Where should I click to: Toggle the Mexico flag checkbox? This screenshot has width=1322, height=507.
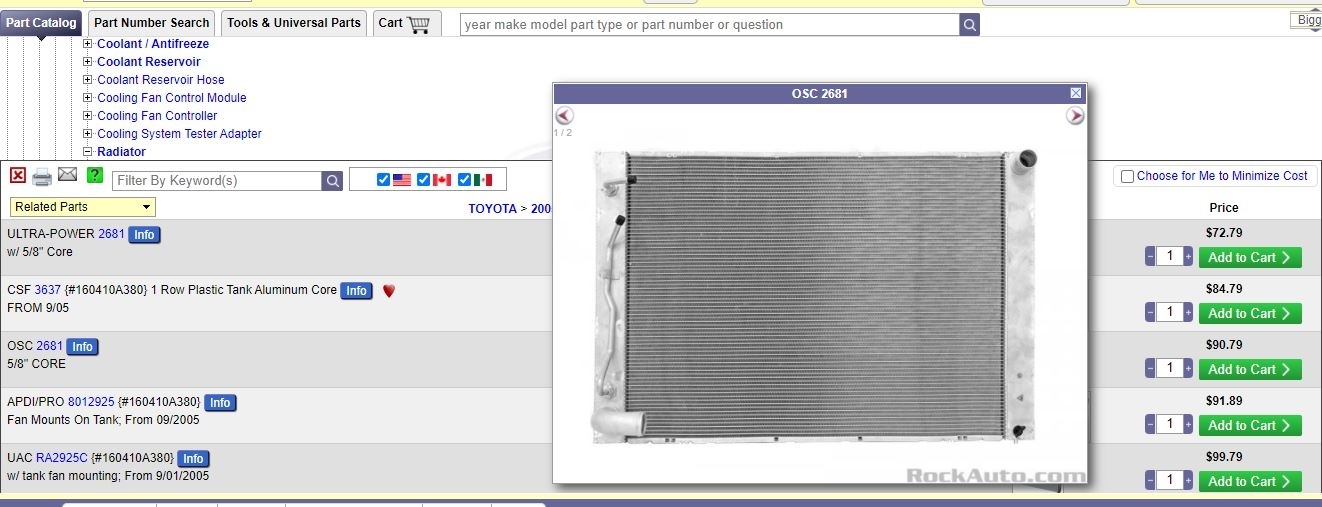(x=465, y=180)
